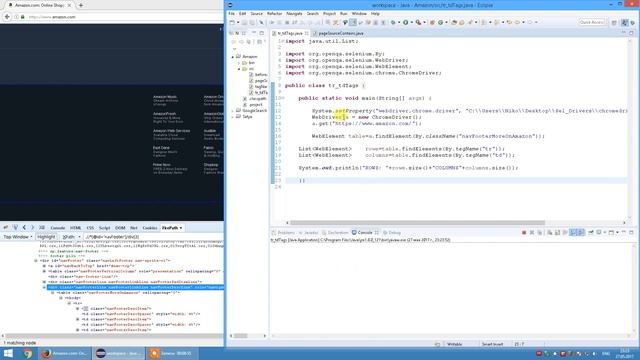Click the New file icon in Eclipse toolbar
640x360 pixels.
coord(232,22)
